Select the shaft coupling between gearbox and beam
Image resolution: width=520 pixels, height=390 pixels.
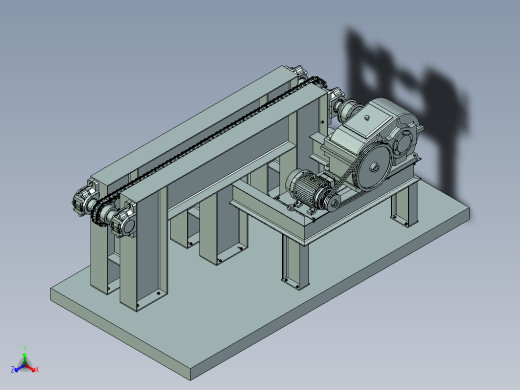pos(349,109)
